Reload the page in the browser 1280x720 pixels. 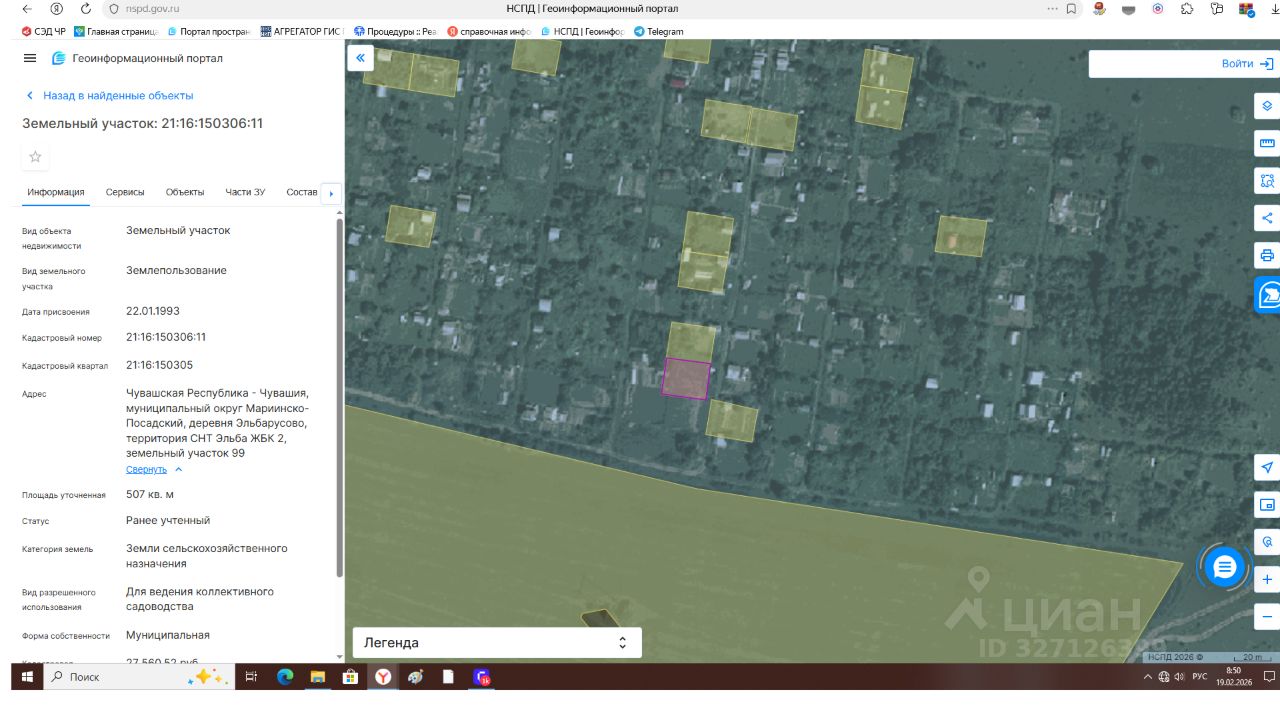[85, 9]
